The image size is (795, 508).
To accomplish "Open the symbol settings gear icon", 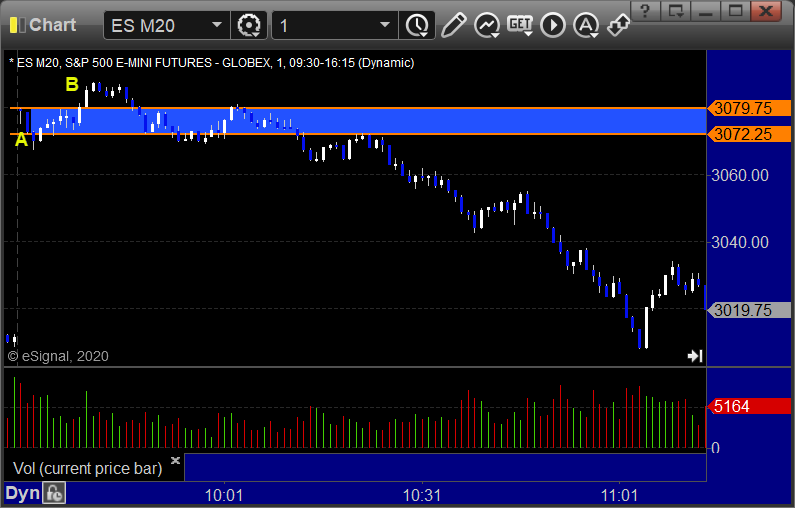I will pos(249,25).
